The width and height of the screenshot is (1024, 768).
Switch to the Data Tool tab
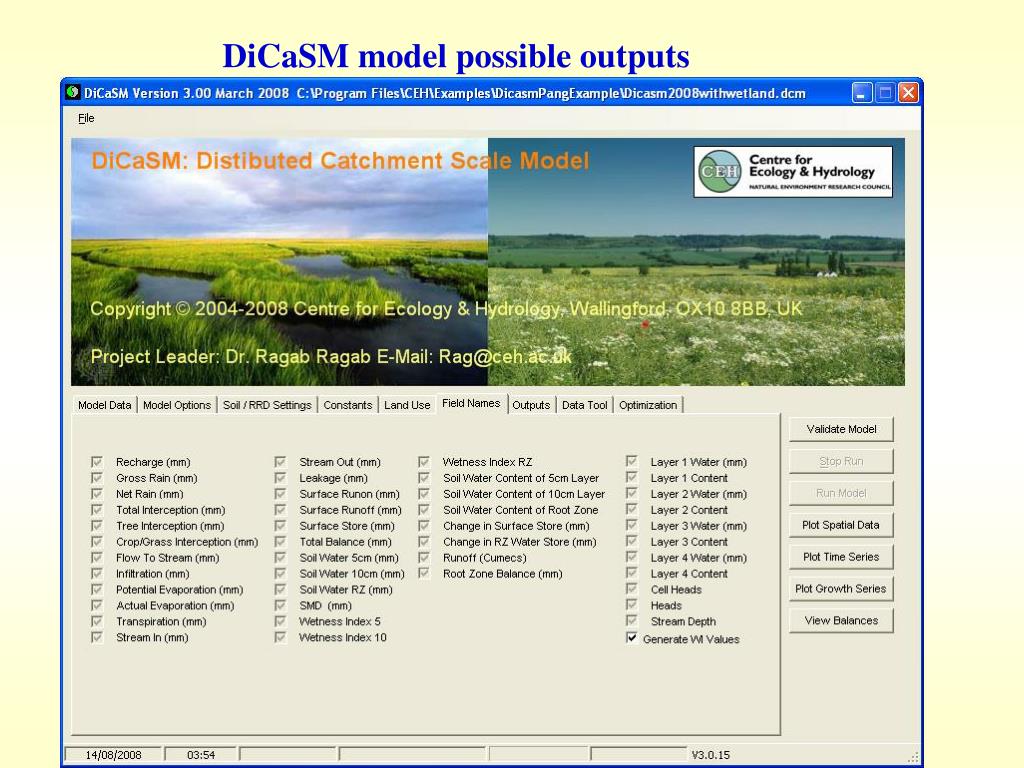click(584, 405)
